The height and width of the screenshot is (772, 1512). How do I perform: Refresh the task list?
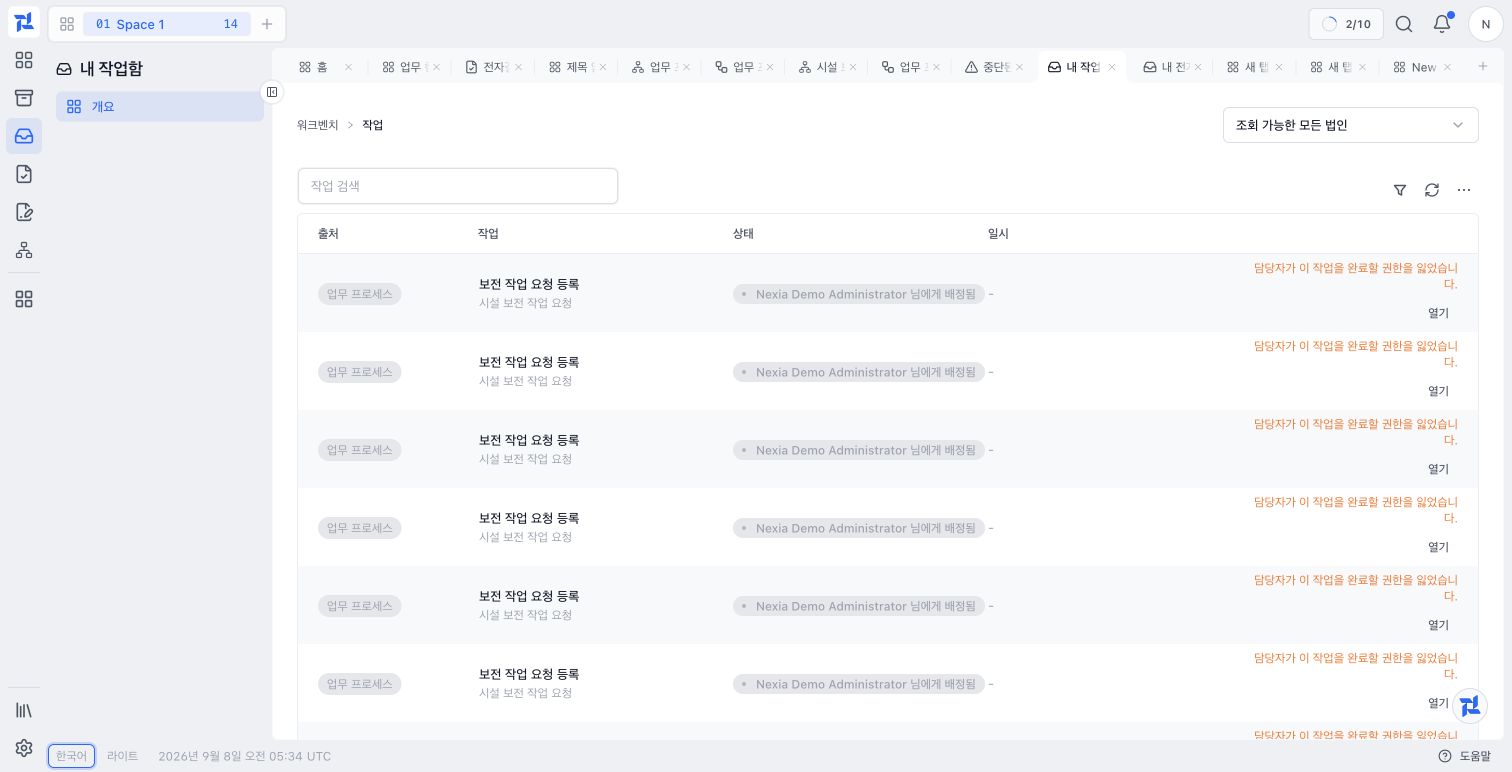[x=1432, y=190]
